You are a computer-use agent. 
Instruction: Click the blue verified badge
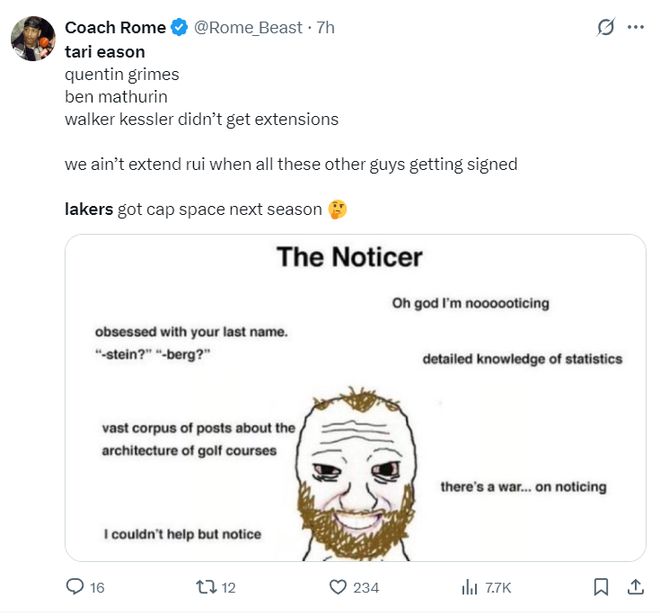pos(179,28)
